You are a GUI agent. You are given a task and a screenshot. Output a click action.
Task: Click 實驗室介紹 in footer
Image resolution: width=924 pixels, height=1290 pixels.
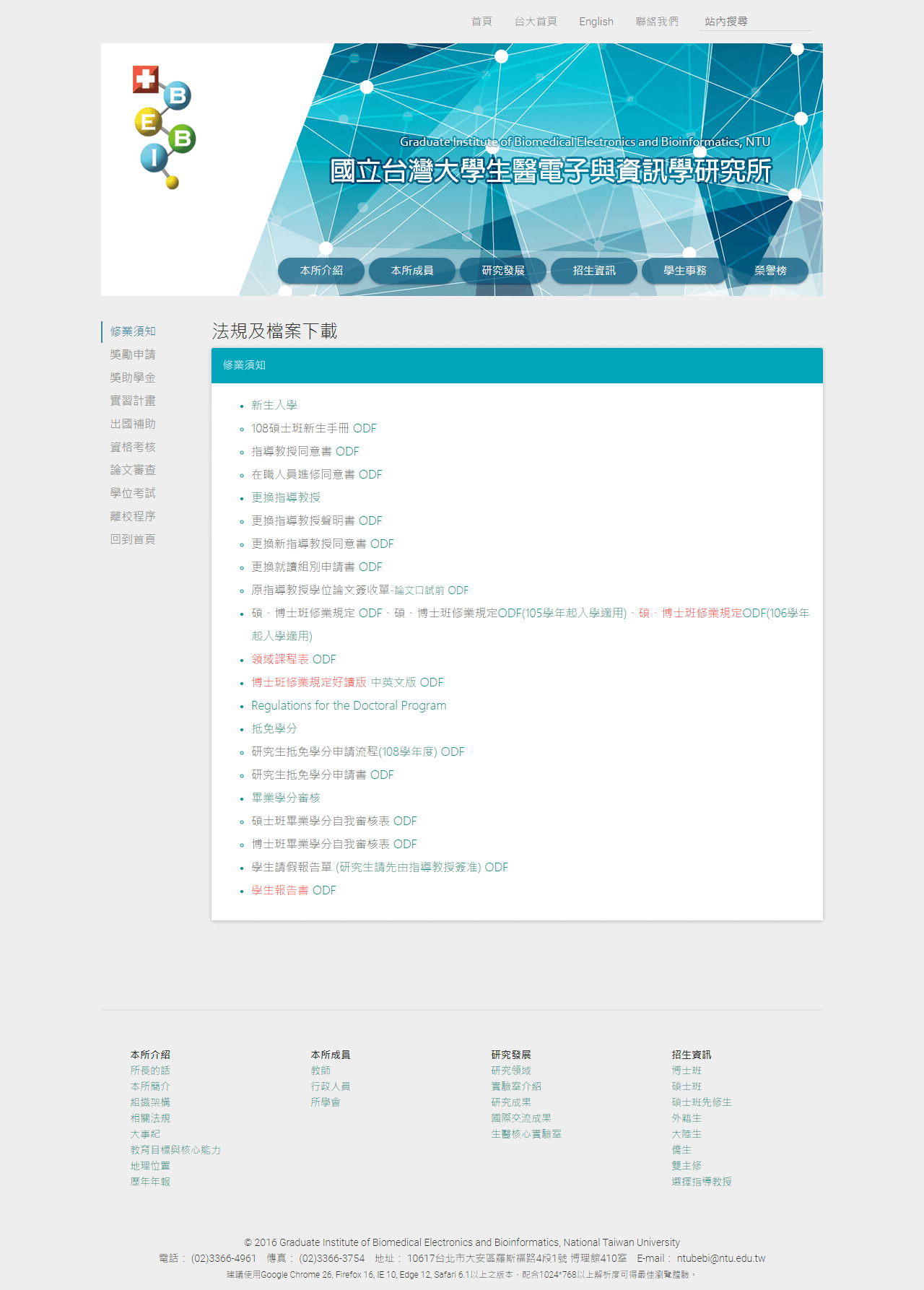(x=516, y=1086)
